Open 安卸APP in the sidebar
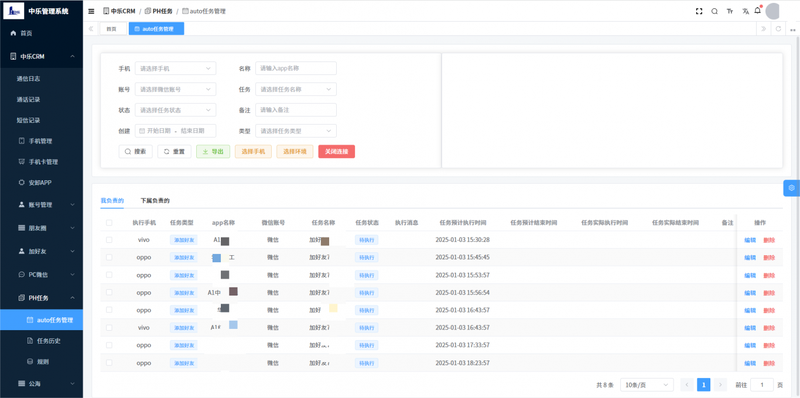 (41, 182)
